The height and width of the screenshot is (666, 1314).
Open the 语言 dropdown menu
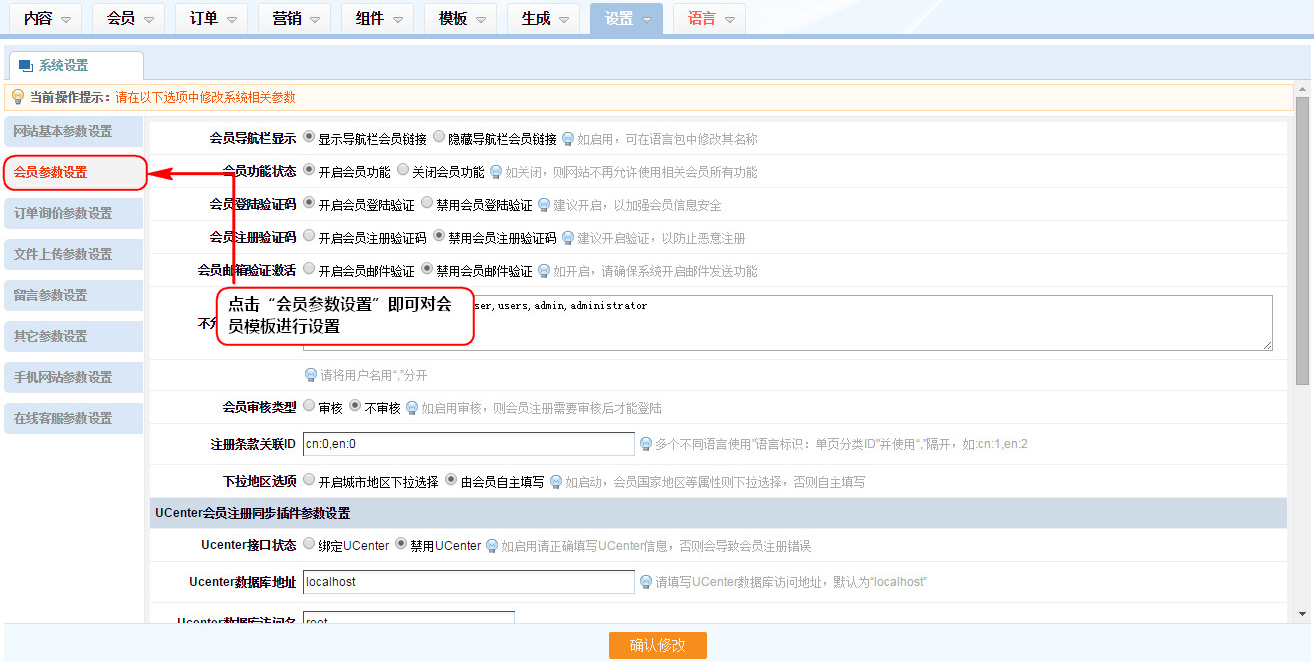click(710, 19)
